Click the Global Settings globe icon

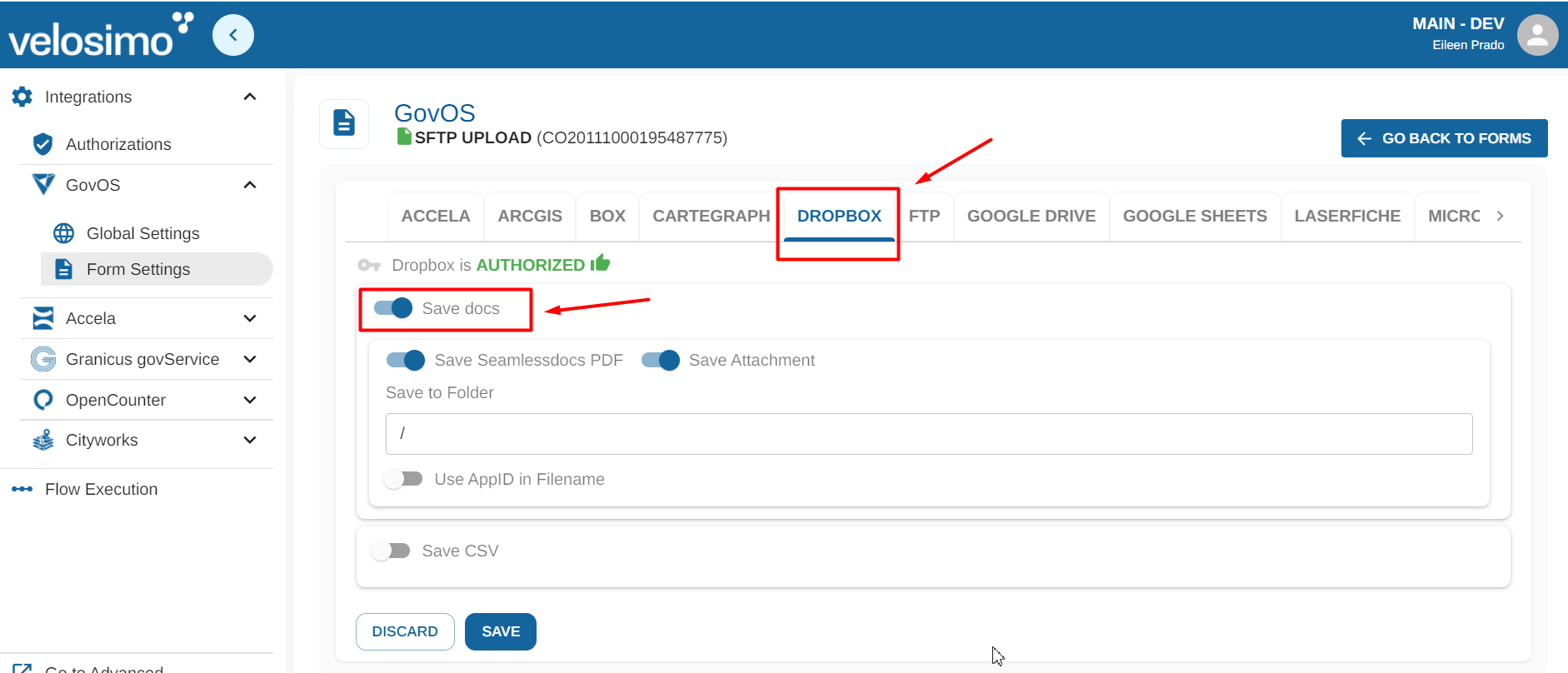pos(63,233)
